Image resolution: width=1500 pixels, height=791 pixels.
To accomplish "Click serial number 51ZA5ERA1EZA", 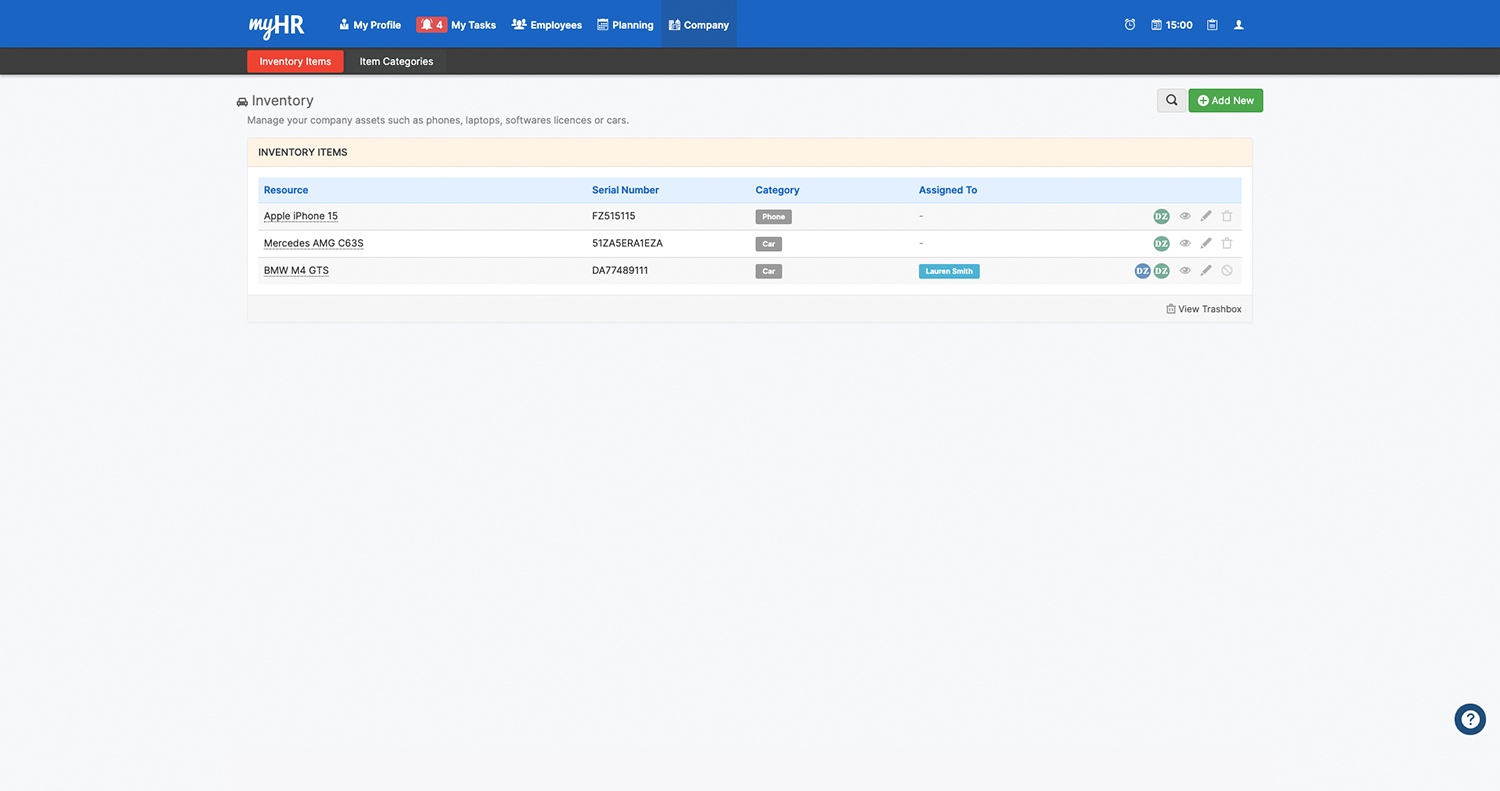I will pyautogui.click(x=627, y=243).
